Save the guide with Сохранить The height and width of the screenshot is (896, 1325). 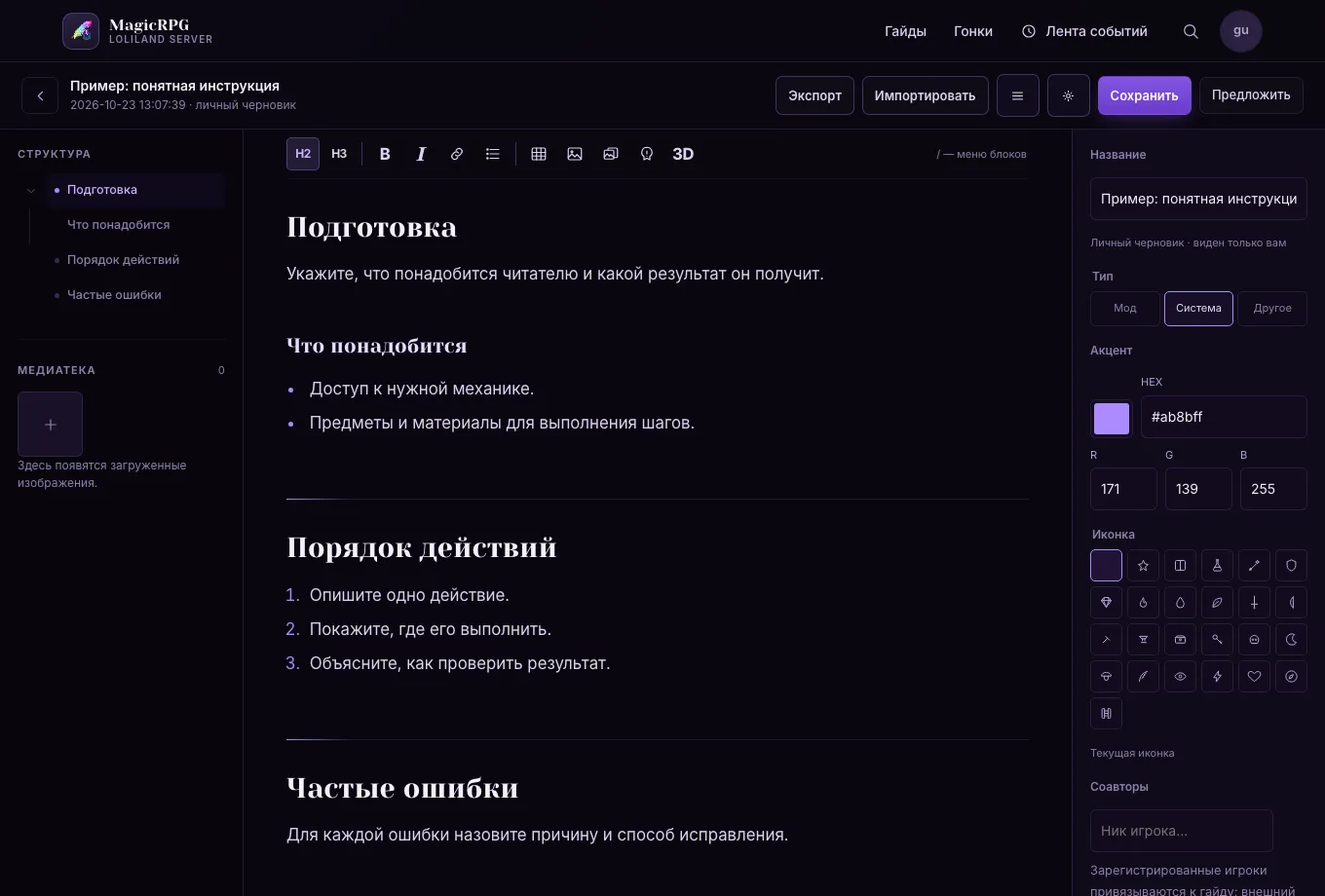coord(1144,95)
